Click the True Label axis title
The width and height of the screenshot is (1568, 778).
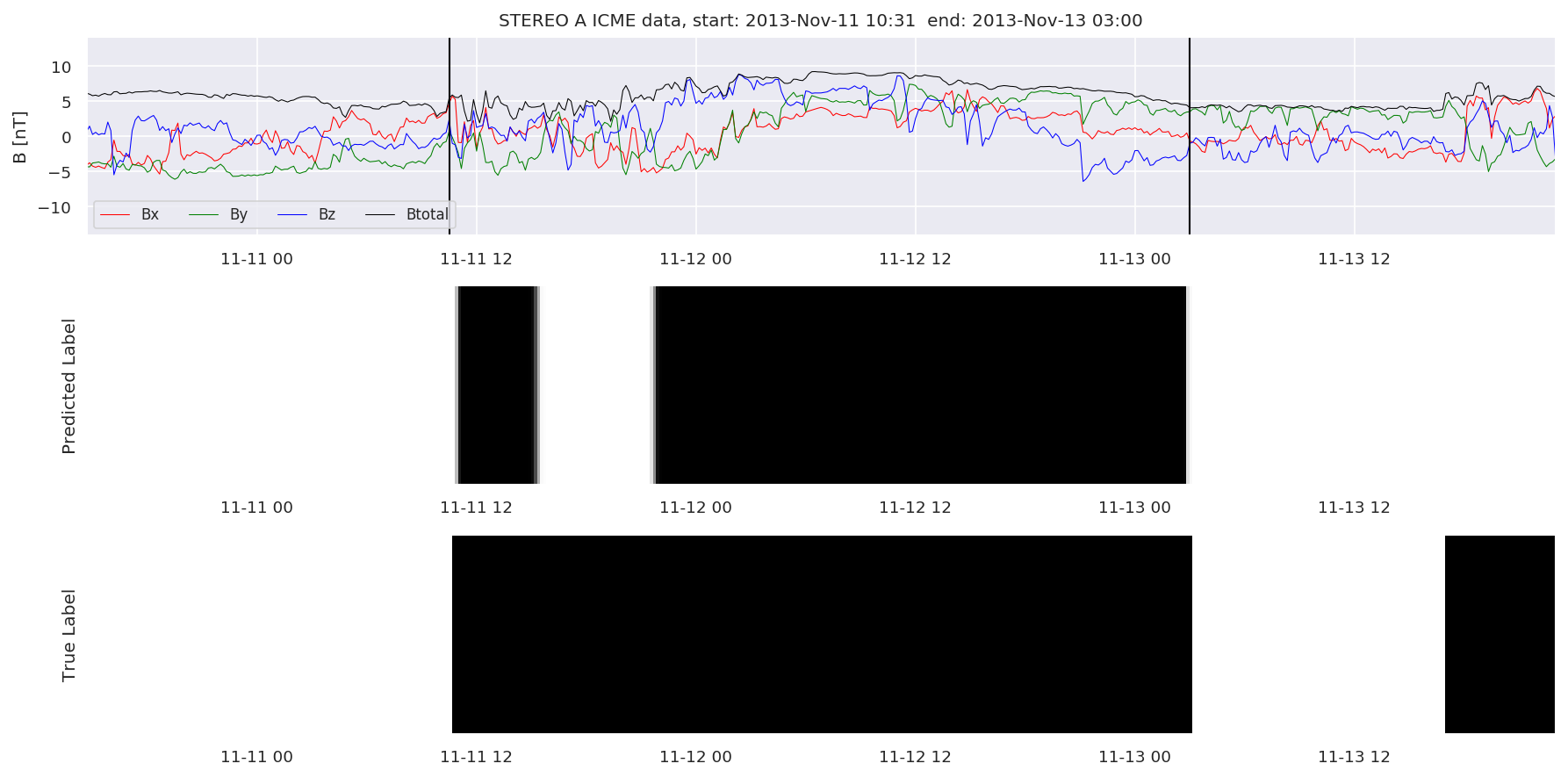tap(69, 635)
